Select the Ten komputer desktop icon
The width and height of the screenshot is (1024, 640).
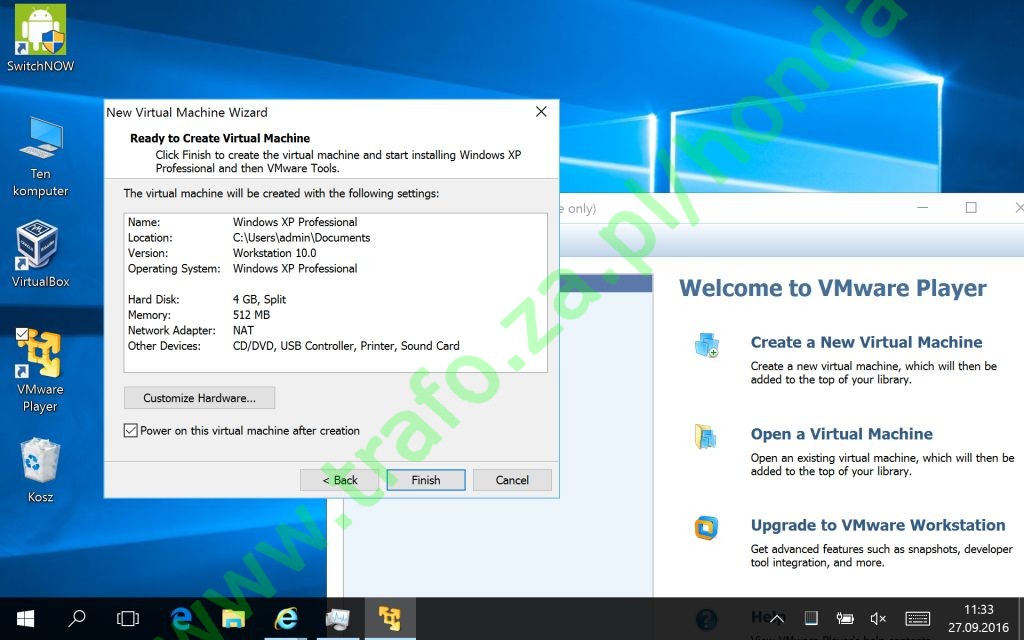click(40, 157)
